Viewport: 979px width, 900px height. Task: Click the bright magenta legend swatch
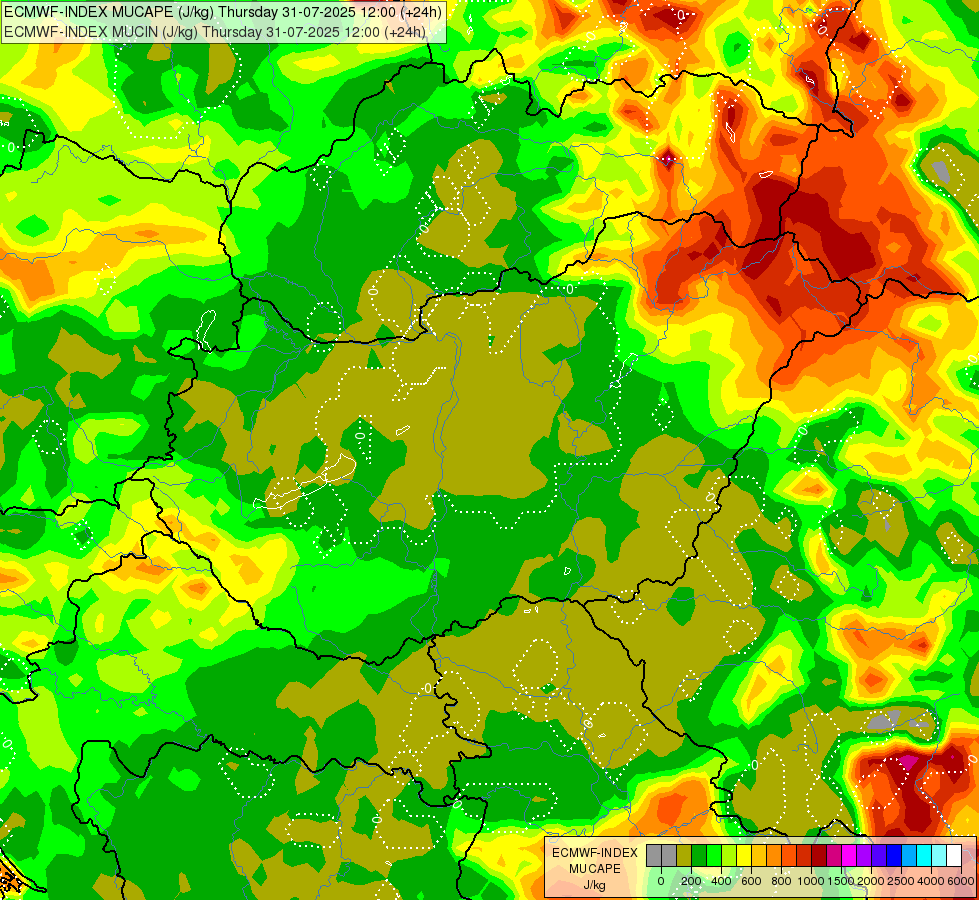849,855
